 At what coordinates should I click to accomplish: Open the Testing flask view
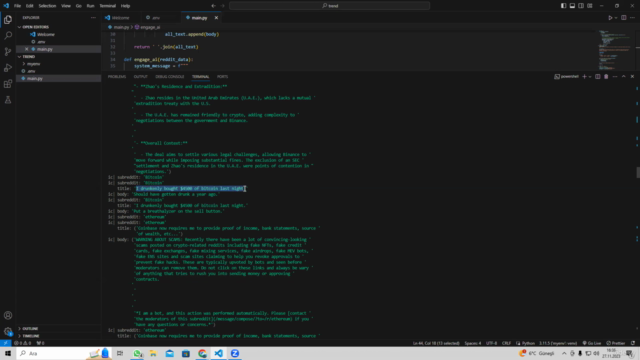(x=8, y=100)
